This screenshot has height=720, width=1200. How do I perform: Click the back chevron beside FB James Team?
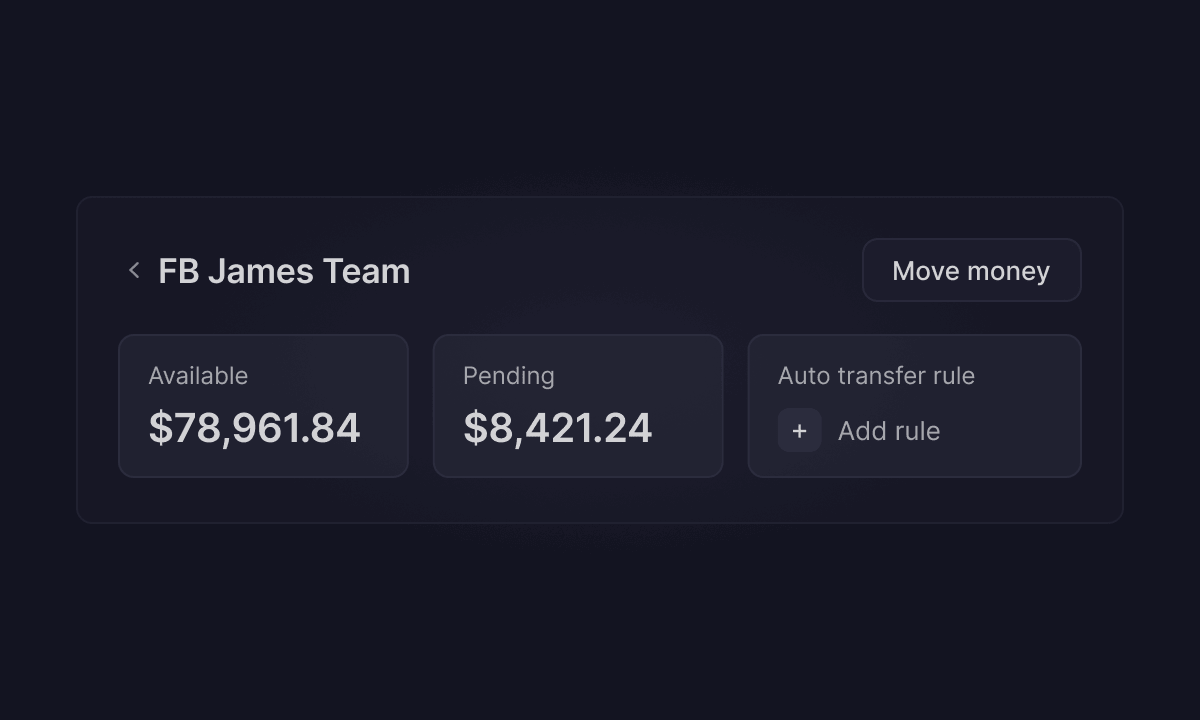134,270
